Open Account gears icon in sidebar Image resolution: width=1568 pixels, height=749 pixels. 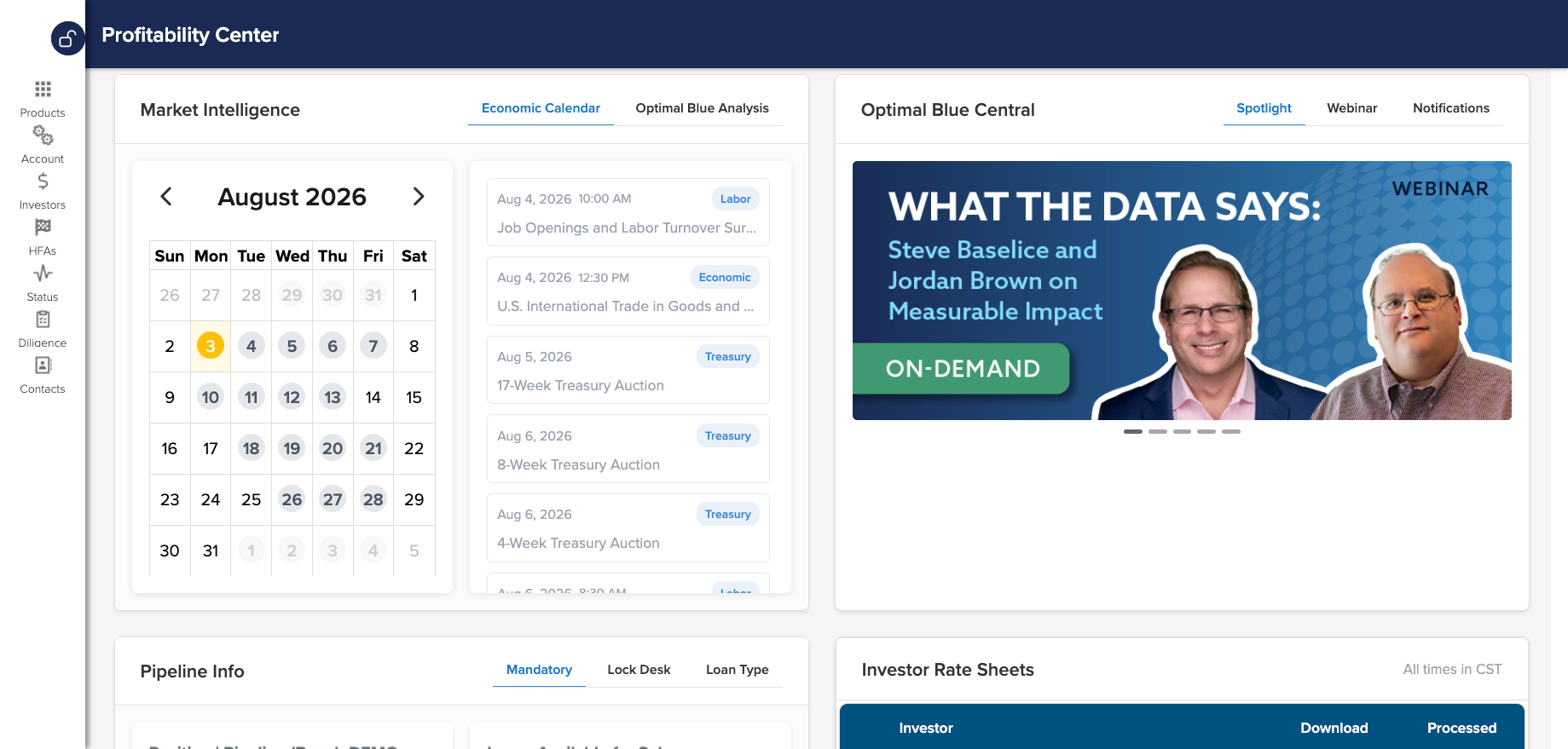coord(43,135)
